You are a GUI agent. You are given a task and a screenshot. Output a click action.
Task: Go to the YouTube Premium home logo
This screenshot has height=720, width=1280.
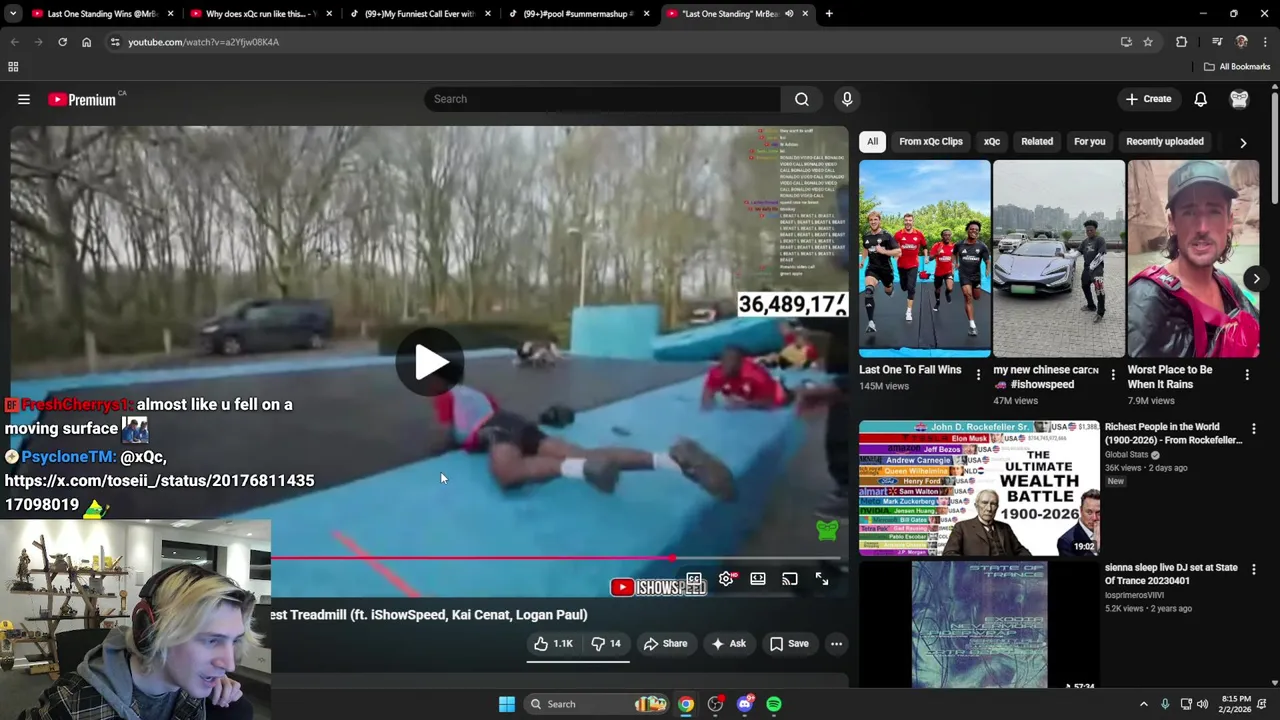click(82, 99)
